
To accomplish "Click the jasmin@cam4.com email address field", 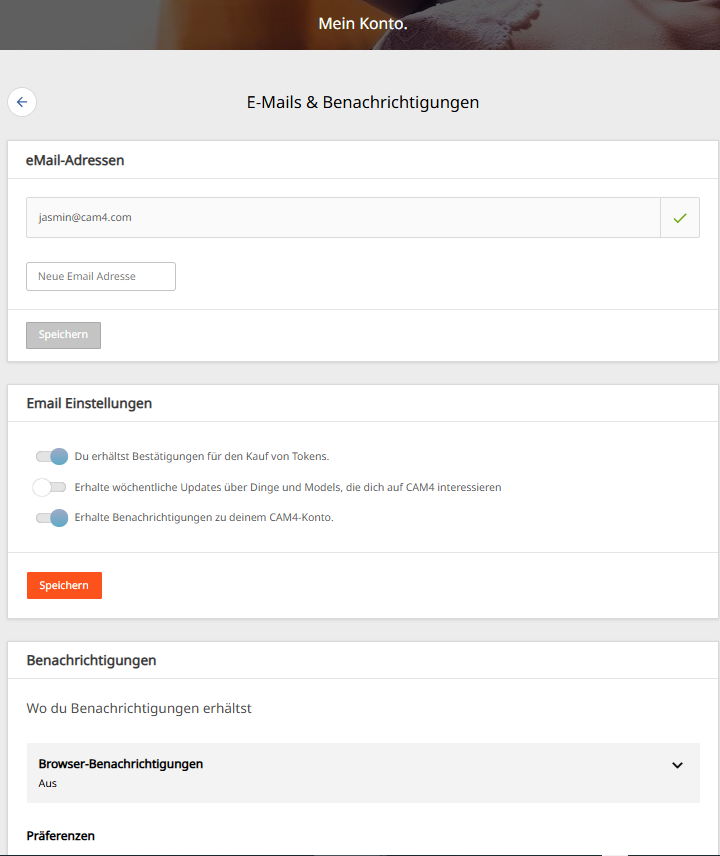I will point(342,217).
